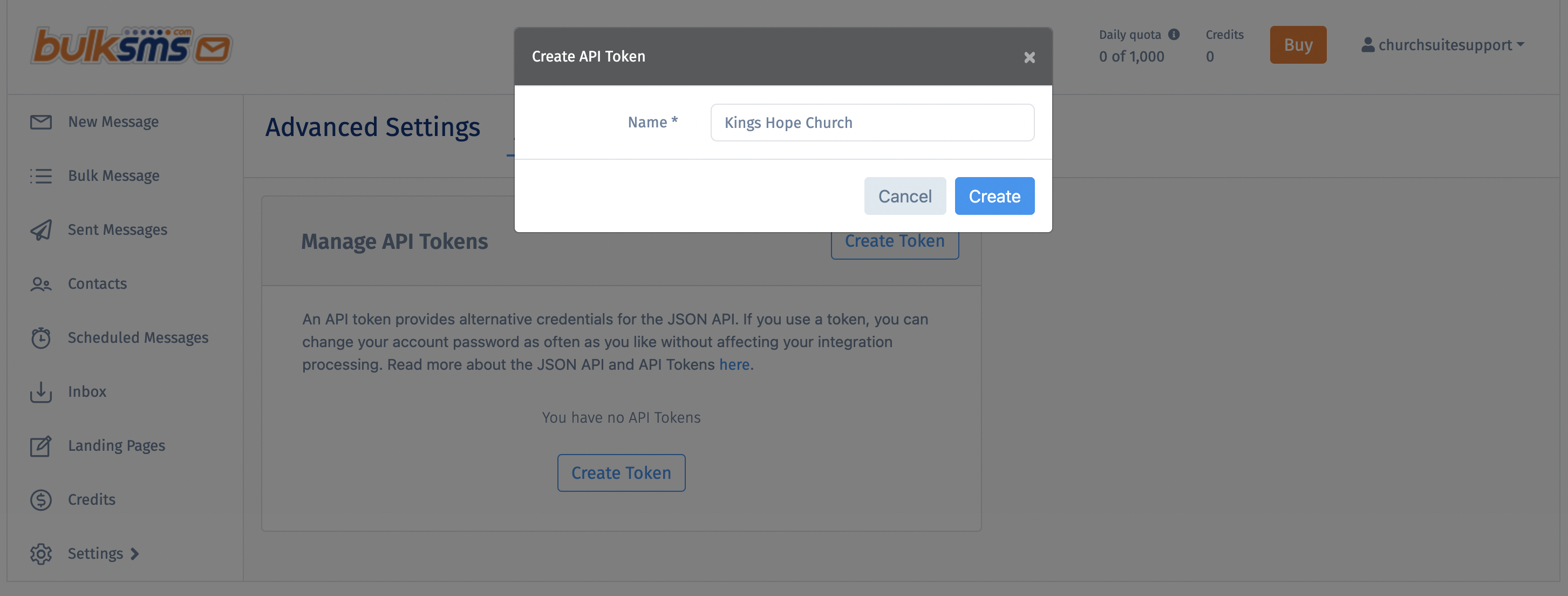Image resolution: width=1568 pixels, height=596 pixels.
Task: Expand the Settings submenu chevron
Action: pyautogui.click(x=135, y=553)
